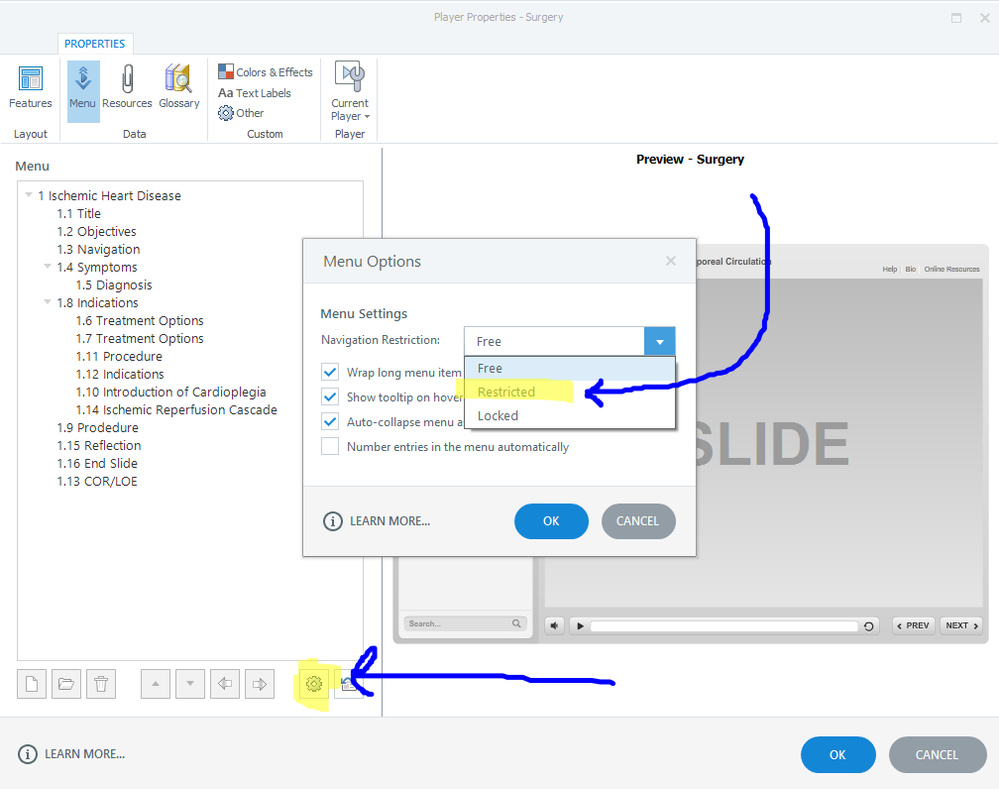Click OK in Player Properties window
The width and height of the screenshot is (999, 789).
838,755
